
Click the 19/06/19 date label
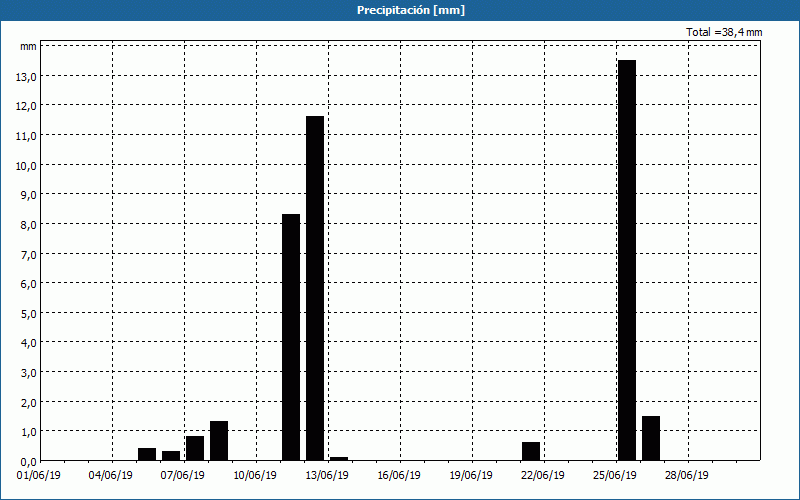coord(471,476)
